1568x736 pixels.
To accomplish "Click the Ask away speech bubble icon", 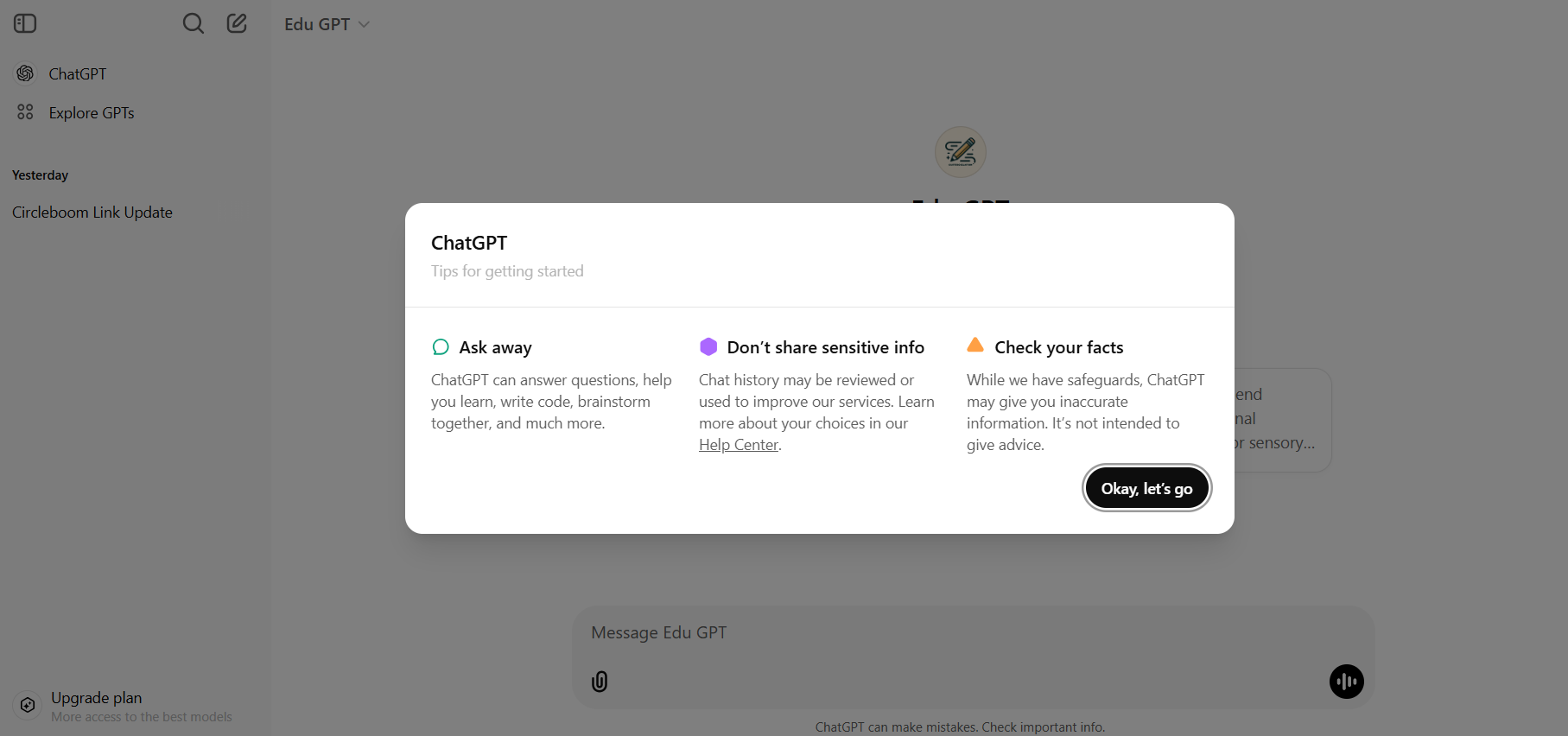I will [441, 346].
